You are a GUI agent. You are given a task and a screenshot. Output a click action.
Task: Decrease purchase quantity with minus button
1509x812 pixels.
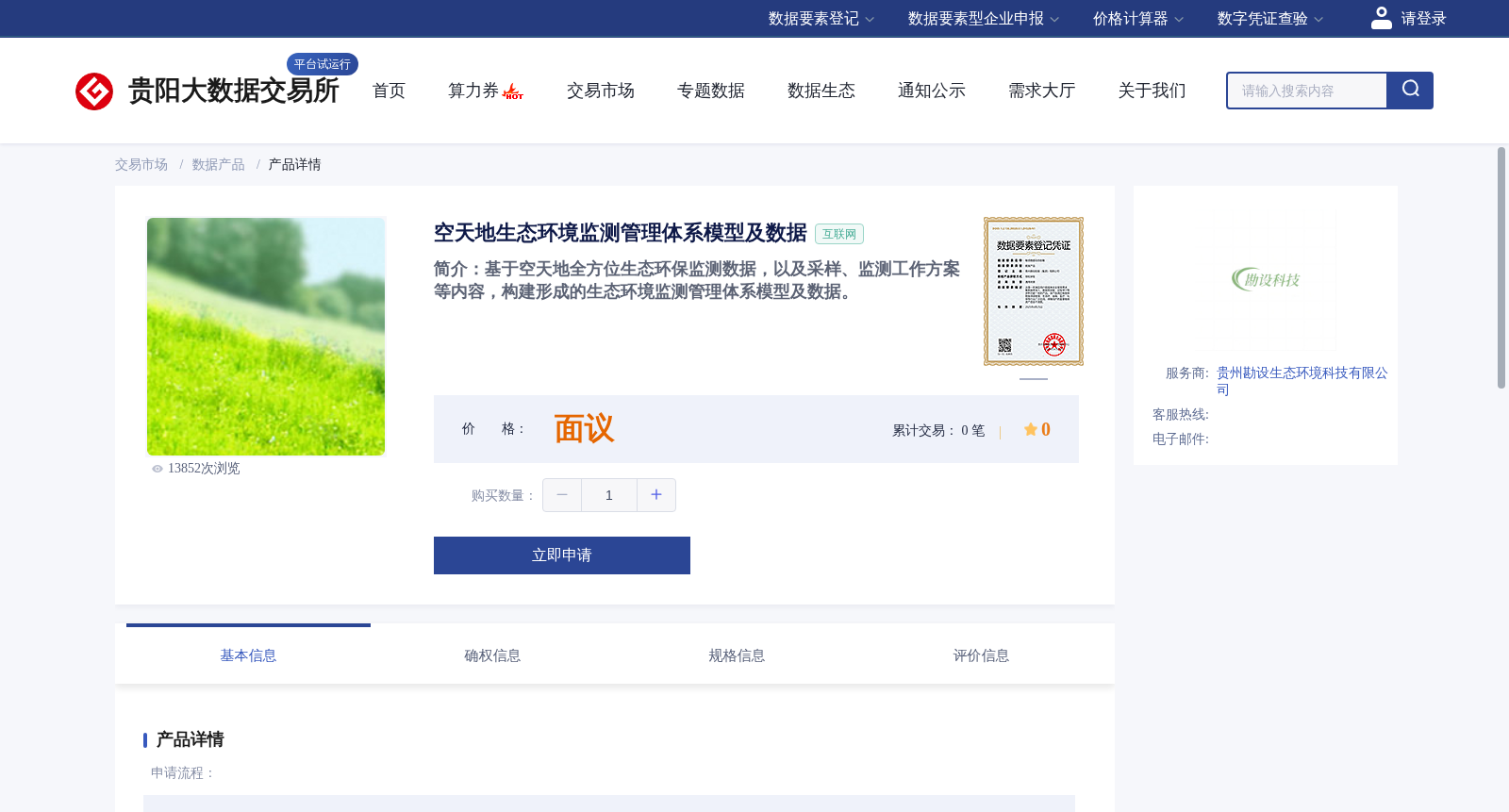point(562,495)
